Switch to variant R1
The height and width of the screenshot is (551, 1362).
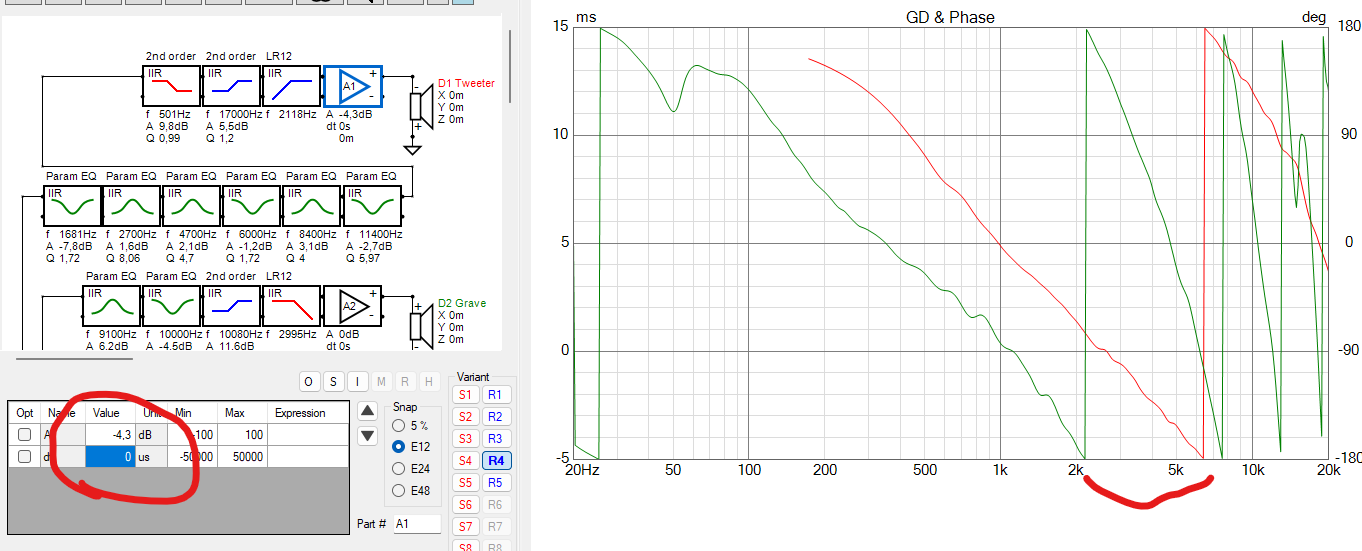495,394
